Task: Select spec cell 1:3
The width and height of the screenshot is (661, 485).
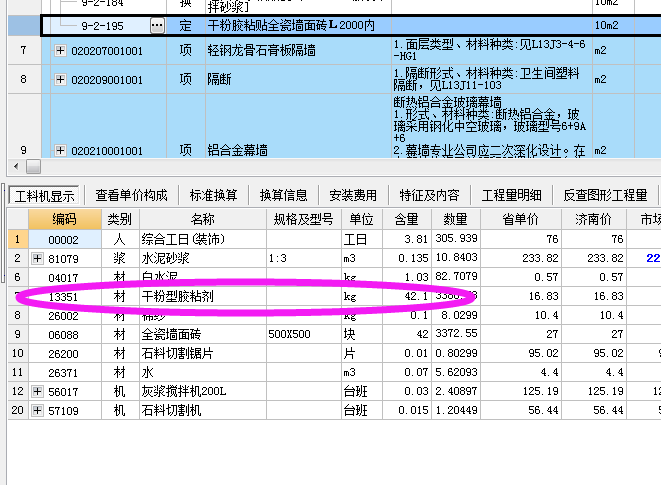Action: pyautogui.click(x=304, y=258)
